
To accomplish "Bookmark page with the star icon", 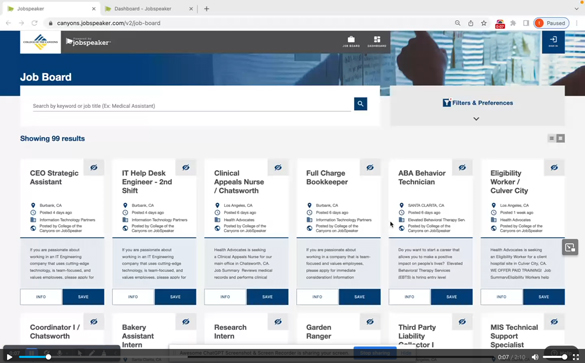I will (x=484, y=23).
